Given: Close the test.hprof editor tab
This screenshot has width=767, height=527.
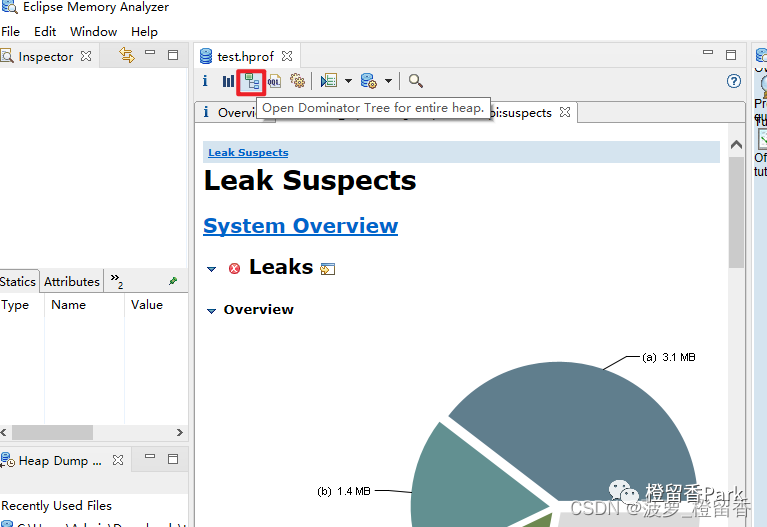Looking at the screenshot, I should coord(287,56).
